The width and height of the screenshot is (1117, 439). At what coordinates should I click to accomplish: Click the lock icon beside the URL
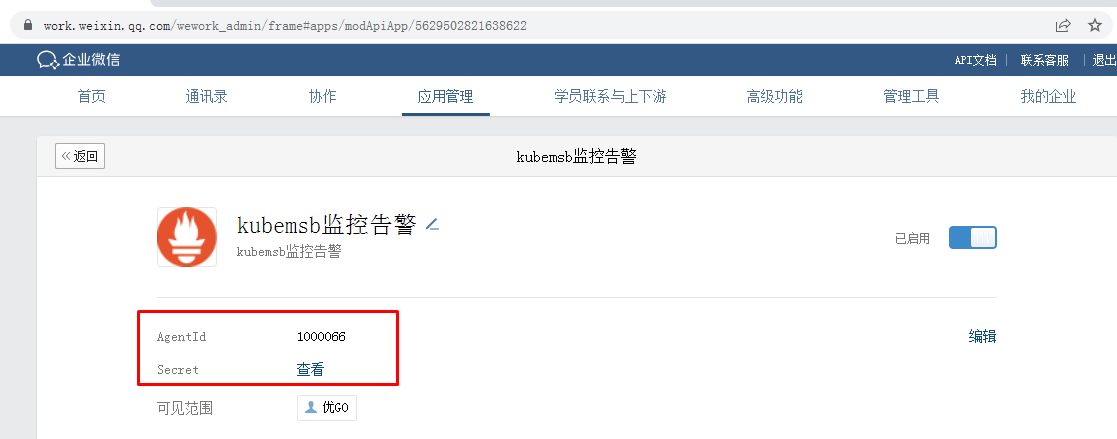point(28,25)
